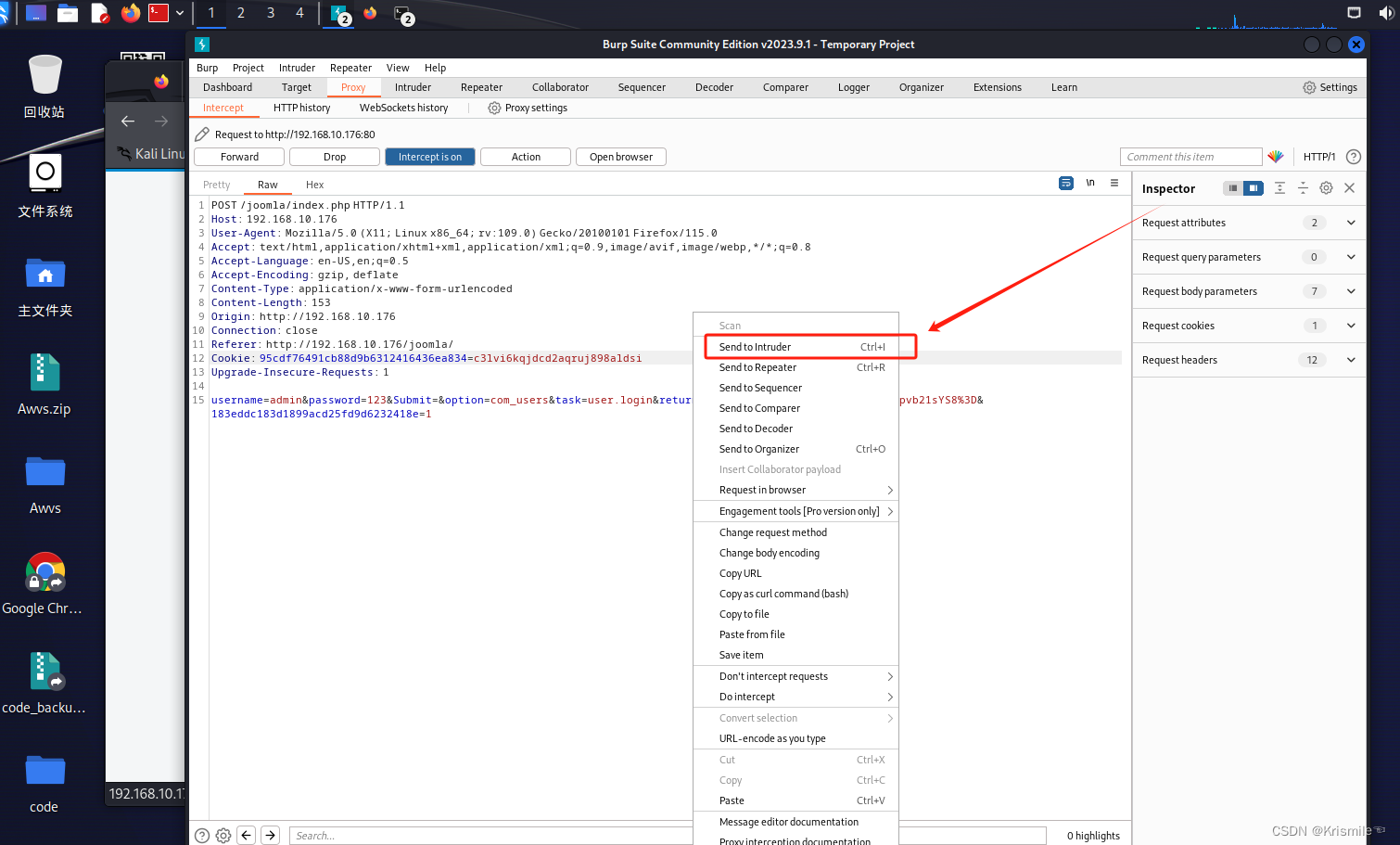Open Do intercept submenu

796,697
